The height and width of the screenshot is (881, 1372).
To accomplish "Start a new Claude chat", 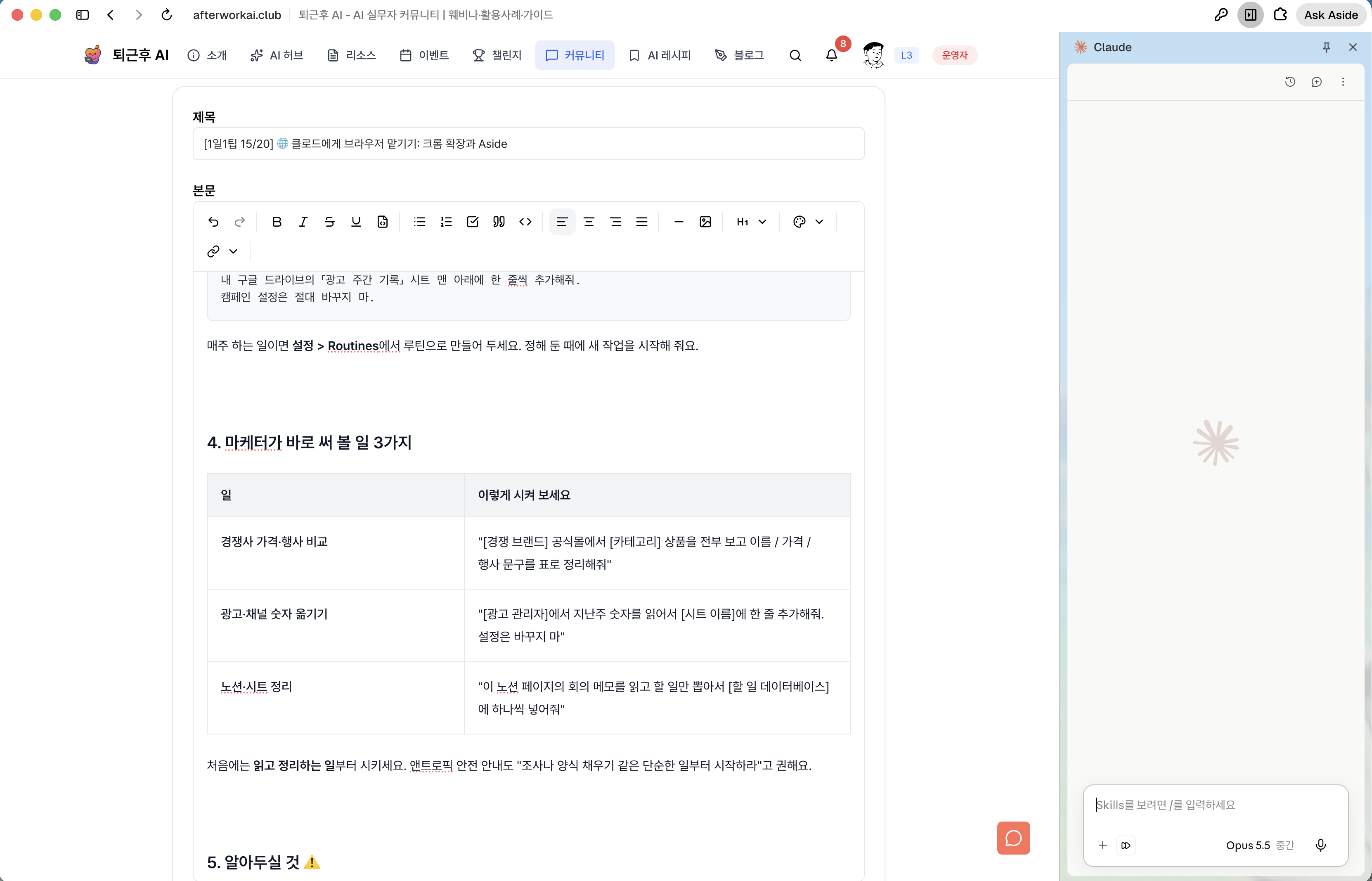I will pyautogui.click(x=1317, y=82).
